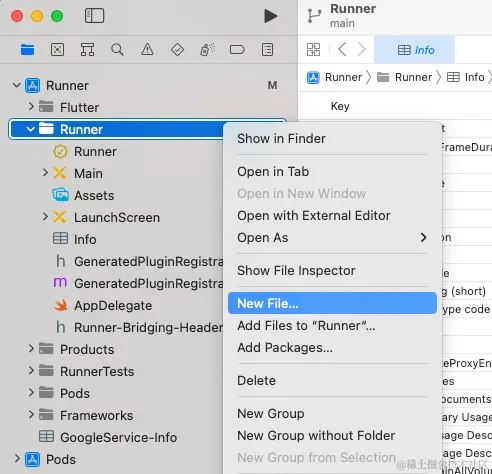The width and height of the screenshot is (492, 474).
Task: Select GeneratedPluginRegistrant implementation m file
Action: [x=138, y=284]
